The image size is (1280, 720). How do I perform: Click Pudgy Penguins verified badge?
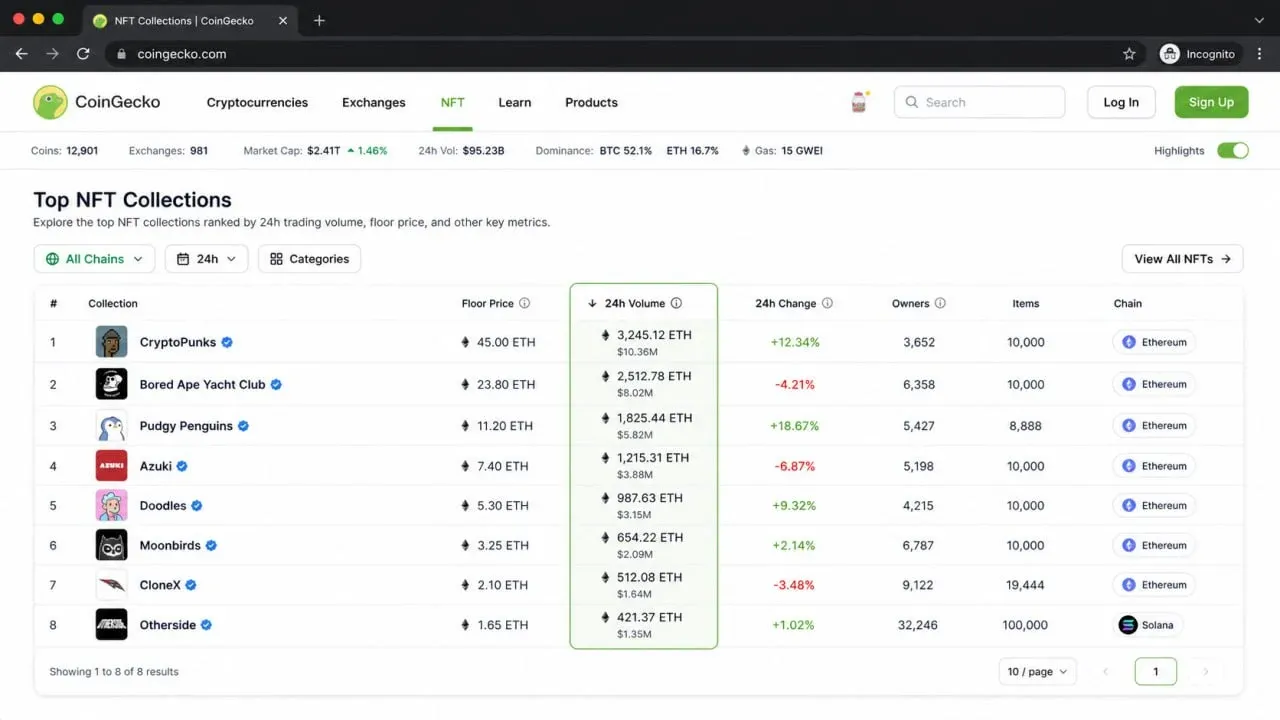click(243, 426)
